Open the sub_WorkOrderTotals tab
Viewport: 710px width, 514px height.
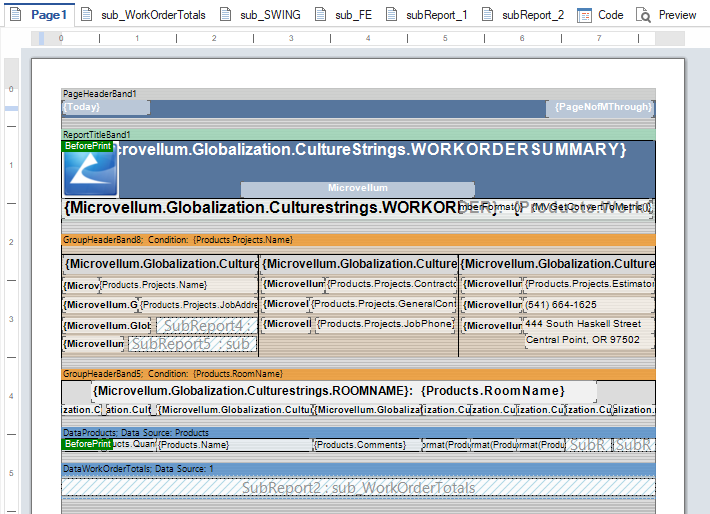pyautogui.click(x=143, y=15)
